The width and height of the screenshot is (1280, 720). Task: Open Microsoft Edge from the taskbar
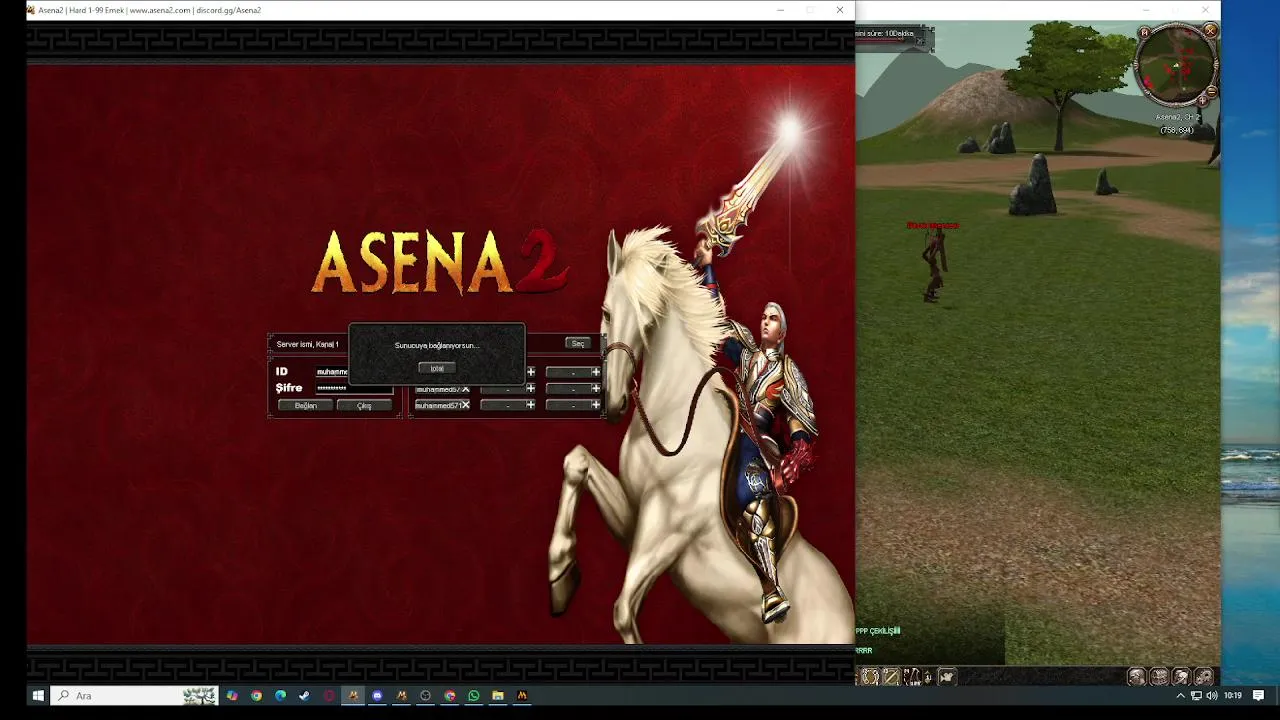tap(280, 695)
